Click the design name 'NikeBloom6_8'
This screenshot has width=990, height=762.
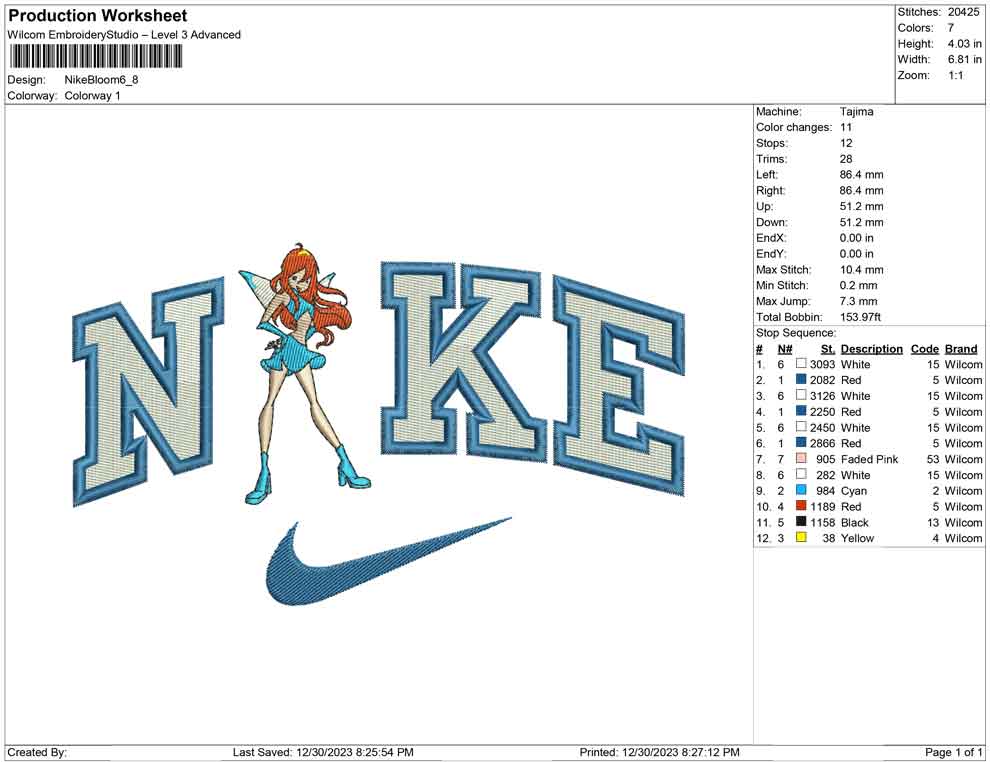coord(101,80)
